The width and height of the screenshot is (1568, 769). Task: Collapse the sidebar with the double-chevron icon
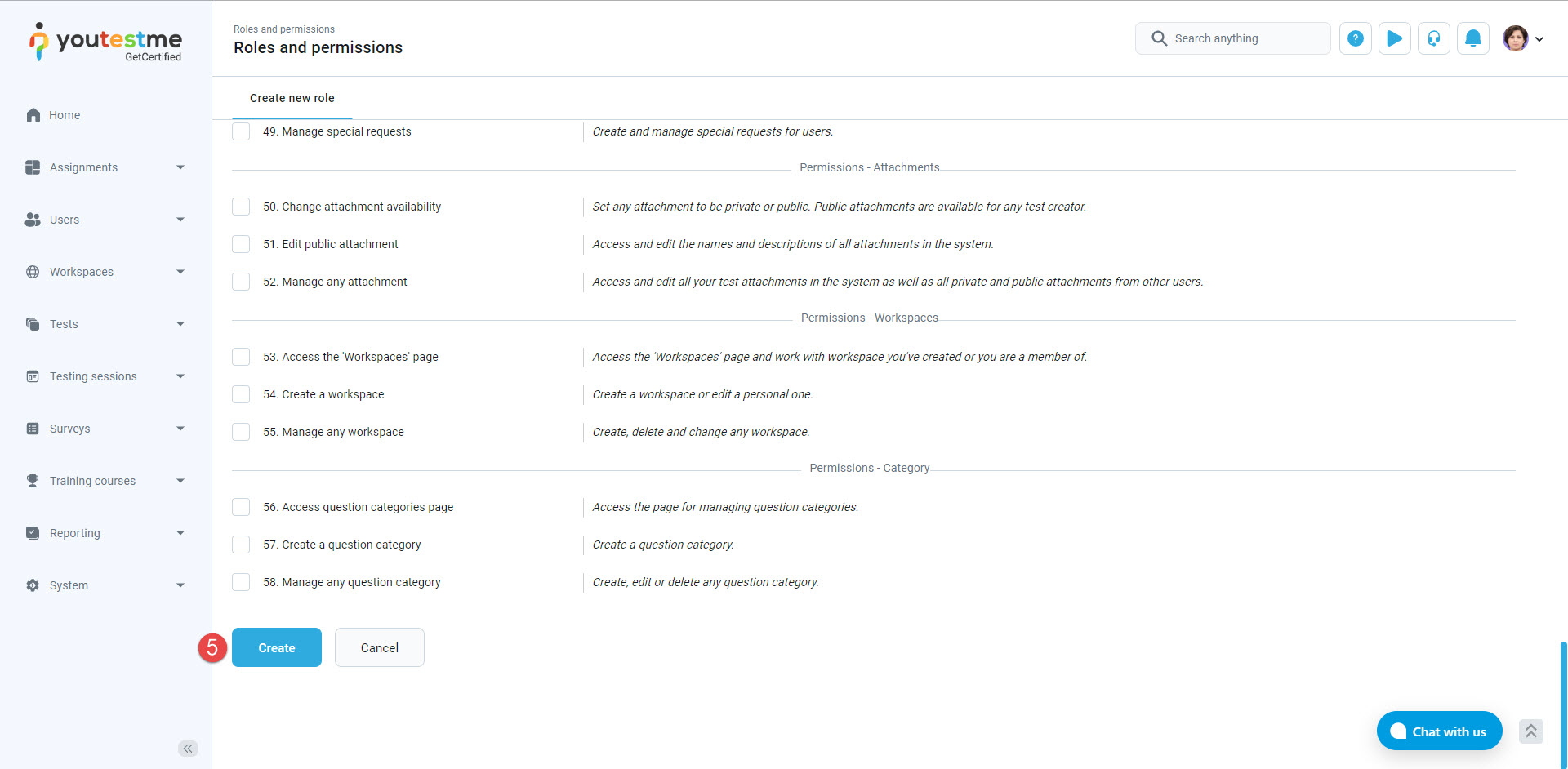(188, 749)
